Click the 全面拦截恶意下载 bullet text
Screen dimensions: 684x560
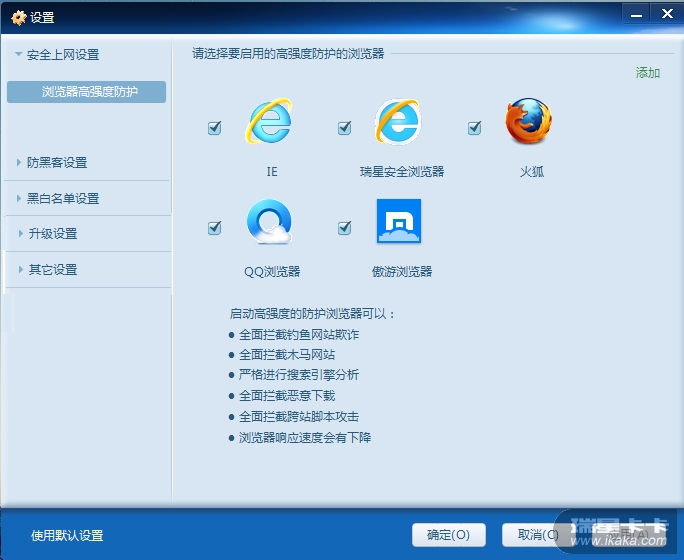[287, 396]
